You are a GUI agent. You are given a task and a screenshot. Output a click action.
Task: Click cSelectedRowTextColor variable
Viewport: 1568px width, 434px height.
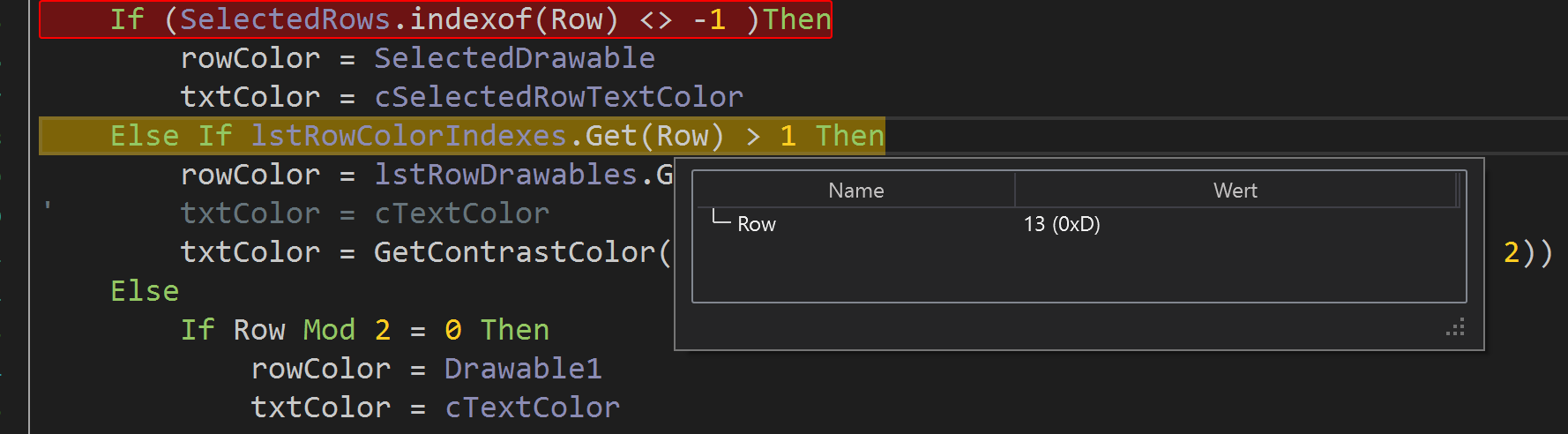[x=558, y=97]
